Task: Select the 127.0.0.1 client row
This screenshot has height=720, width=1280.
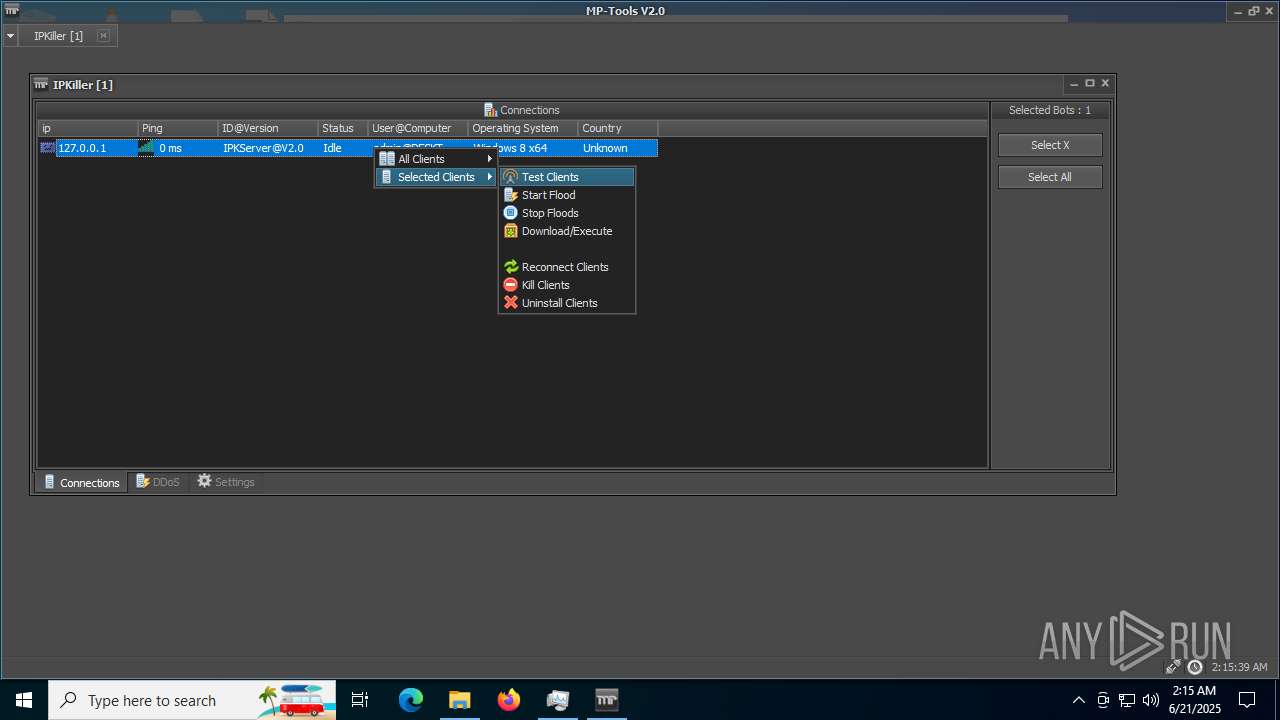Action: (348, 148)
